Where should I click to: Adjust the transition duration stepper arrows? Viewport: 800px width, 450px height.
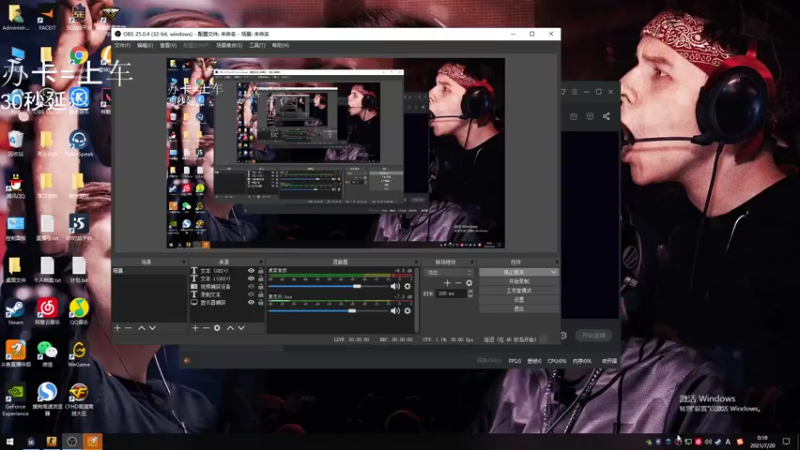[x=470, y=293]
